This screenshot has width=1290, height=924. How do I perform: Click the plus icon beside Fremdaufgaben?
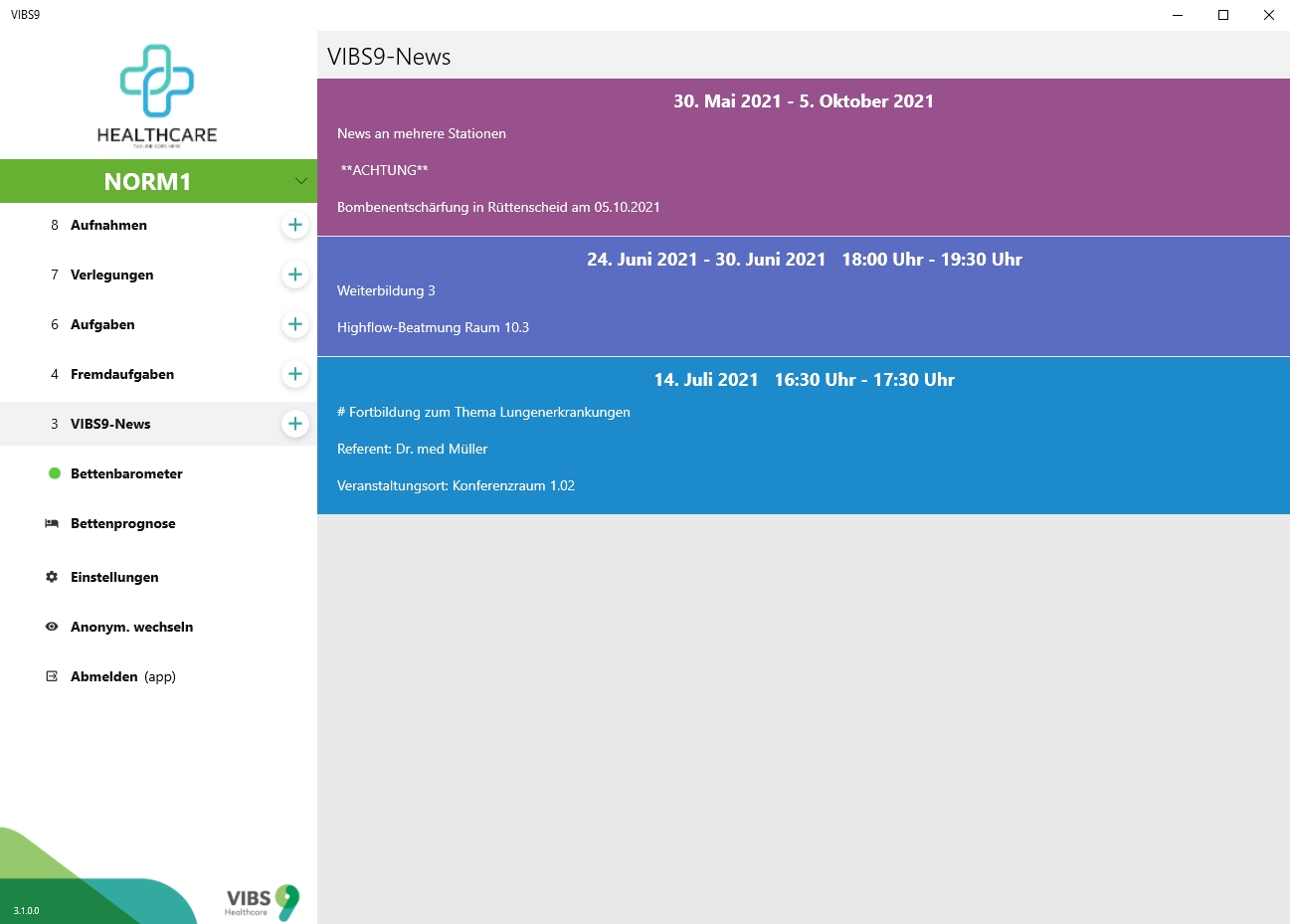(295, 374)
